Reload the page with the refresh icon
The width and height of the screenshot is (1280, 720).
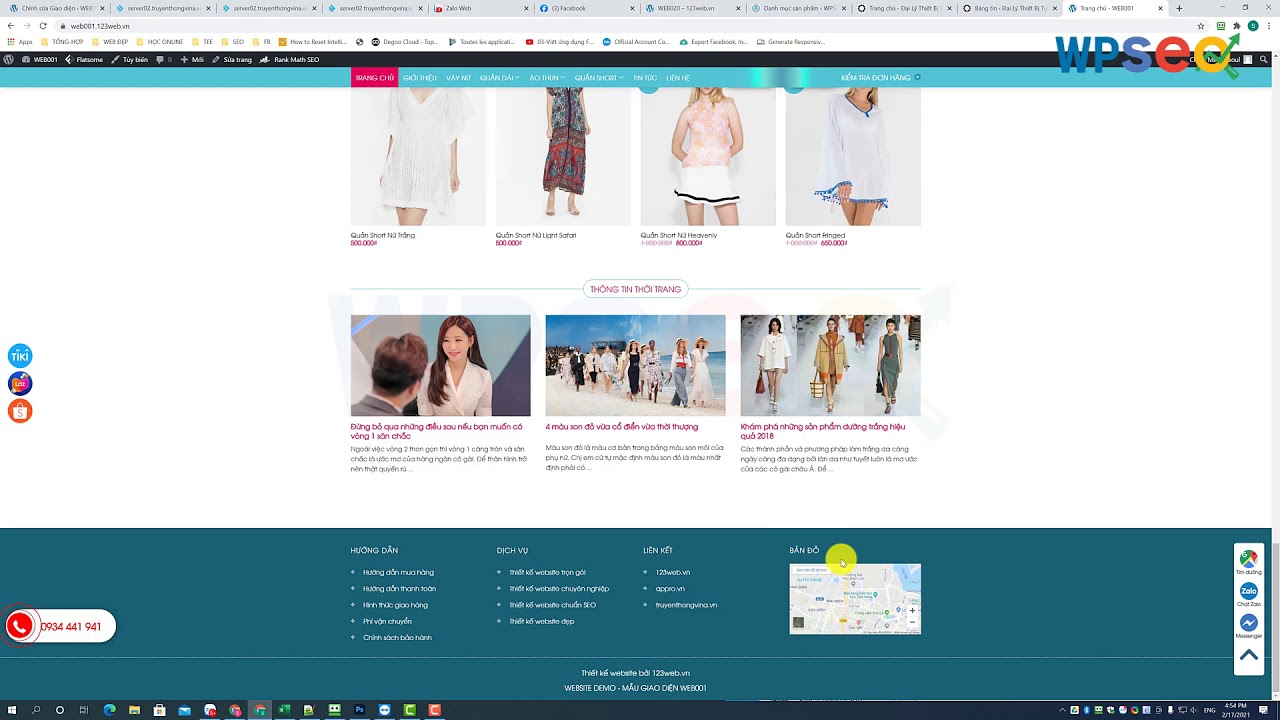(43, 26)
